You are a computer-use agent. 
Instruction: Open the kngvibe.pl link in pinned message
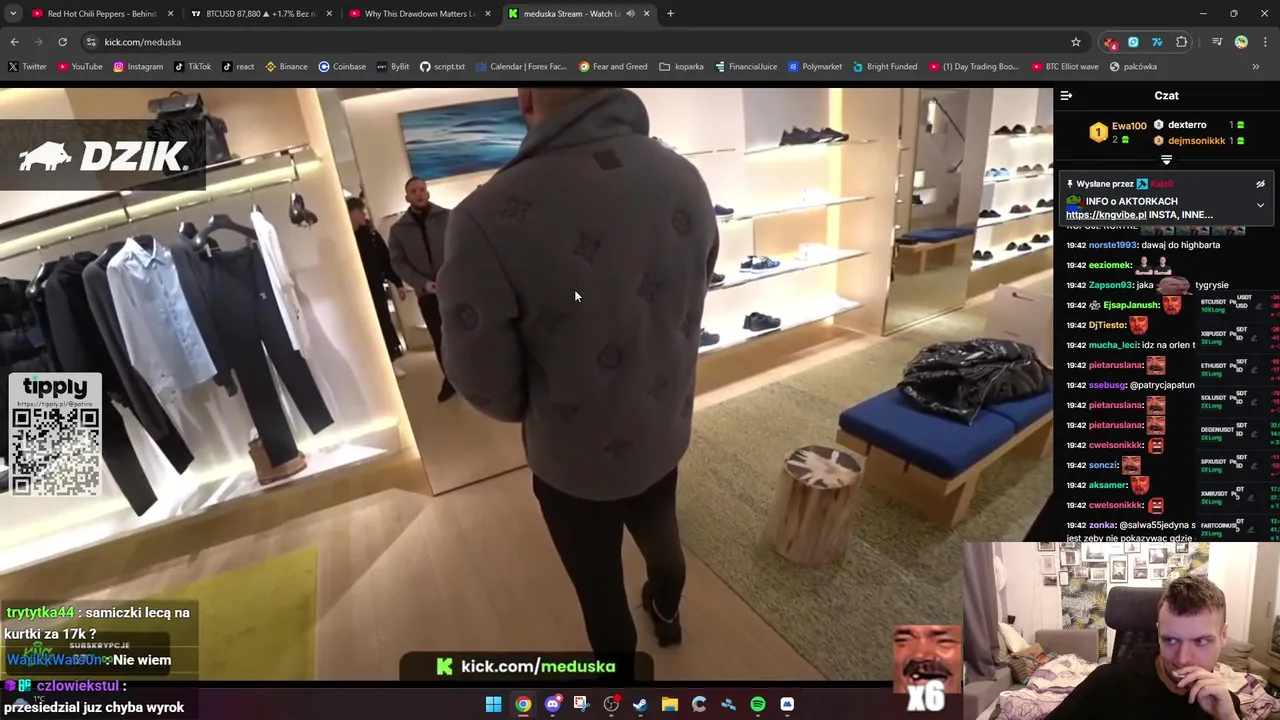(1106, 215)
